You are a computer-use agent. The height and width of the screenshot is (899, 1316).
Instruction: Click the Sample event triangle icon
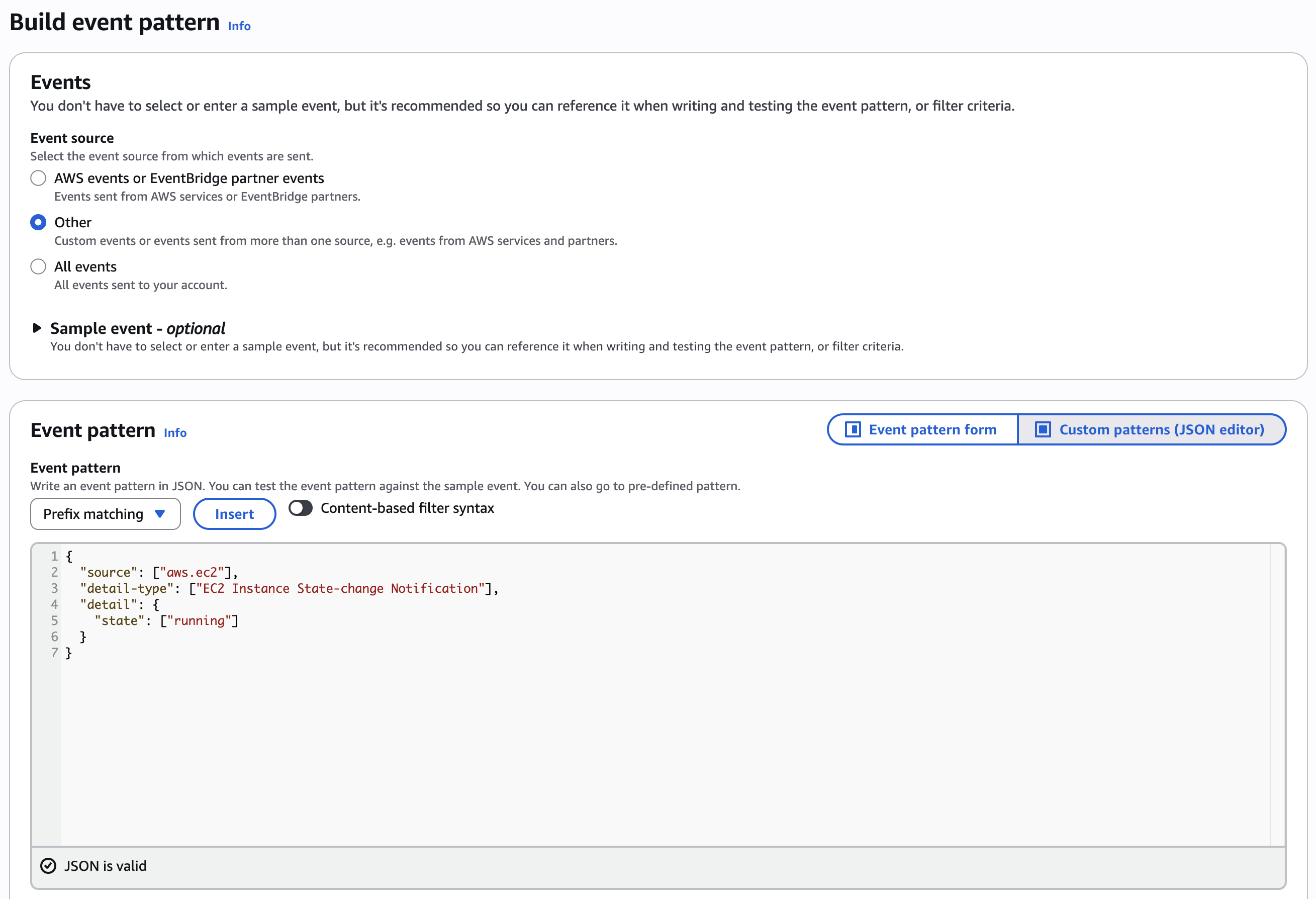(x=37, y=328)
